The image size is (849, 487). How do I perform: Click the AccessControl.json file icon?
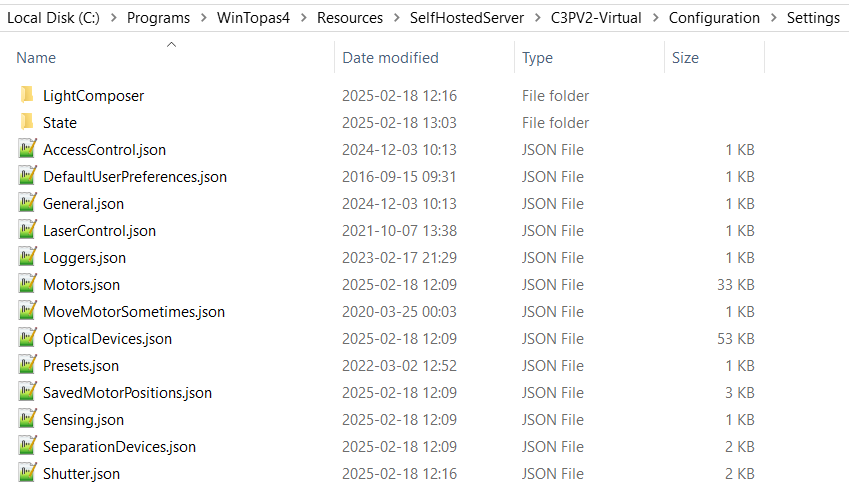pos(27,149)
